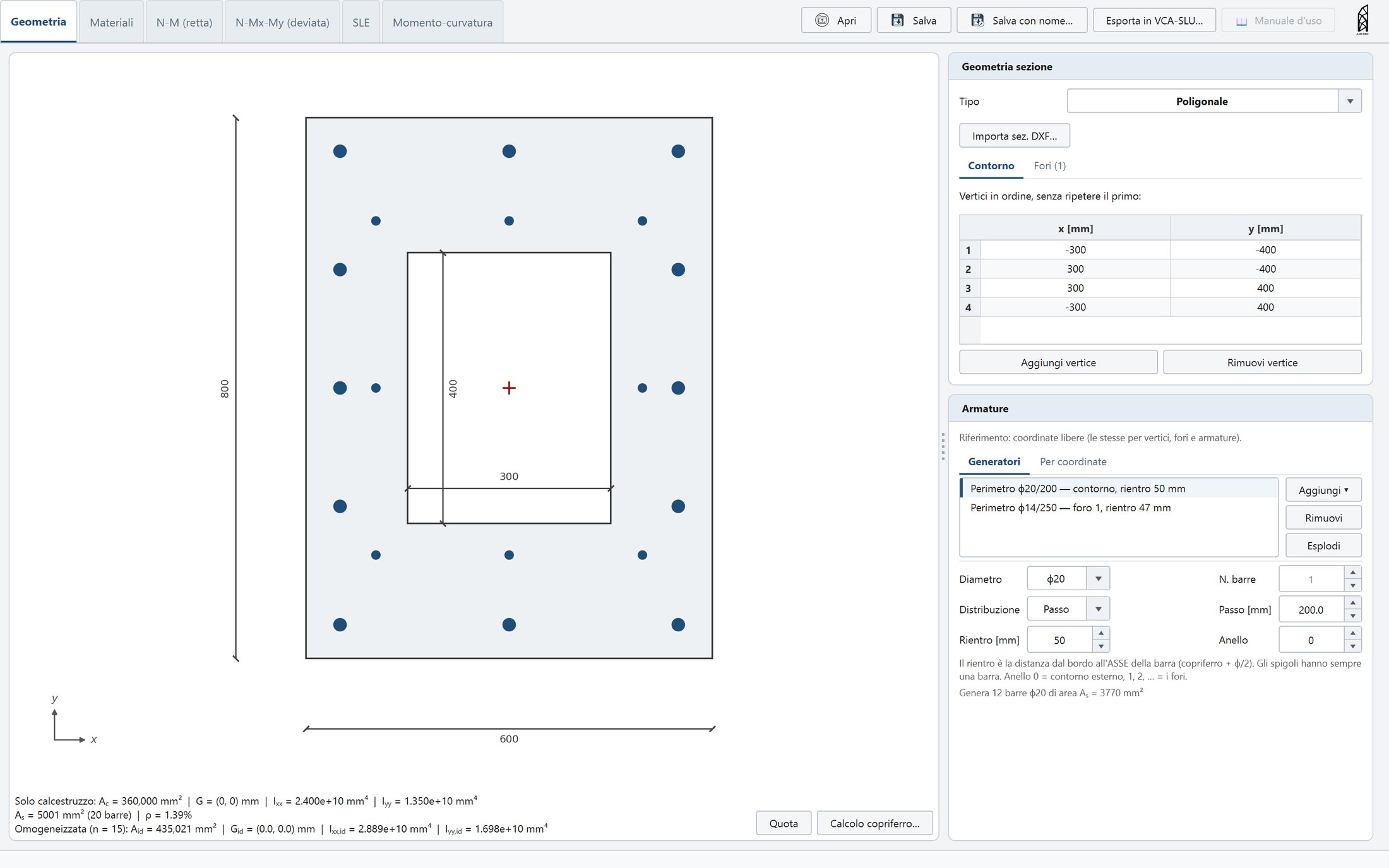Click vertex 3 y cell 400
The height and width of the screenshot is (868, 1389).
1265,288
